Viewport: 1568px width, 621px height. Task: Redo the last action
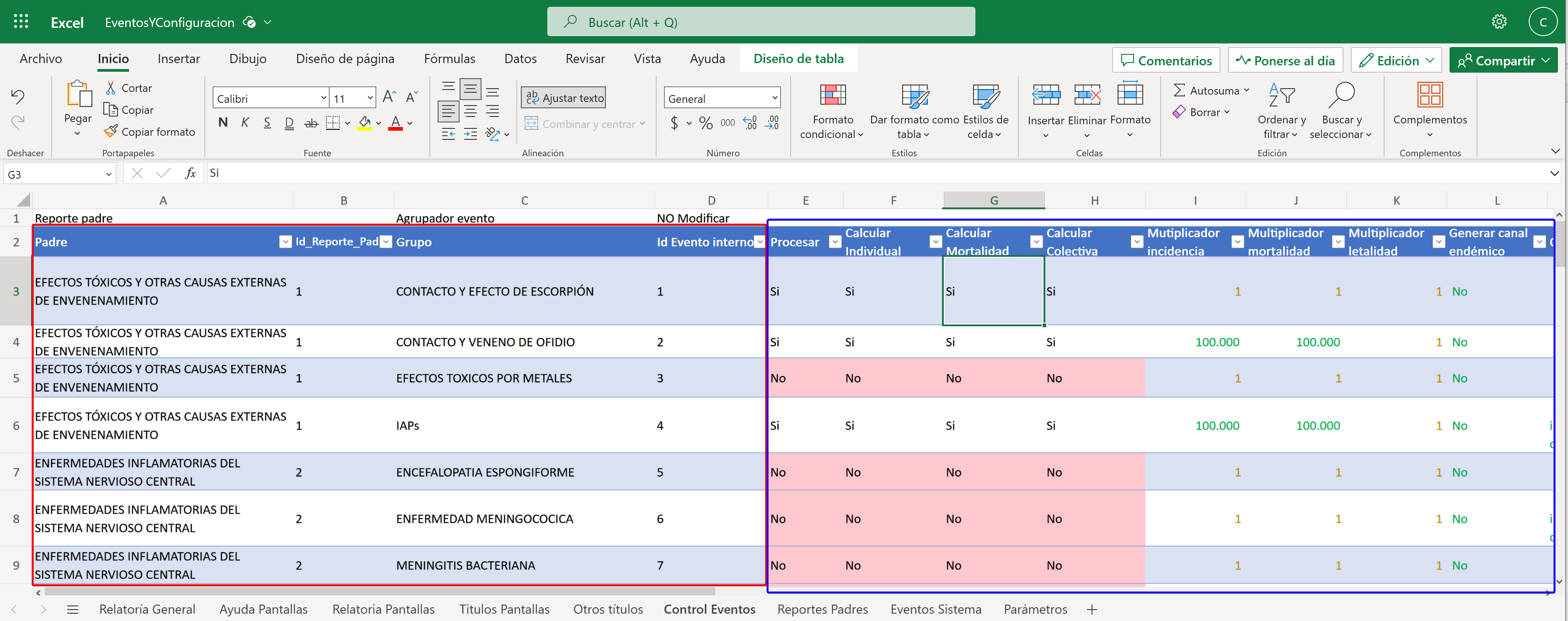click(x=18, y=122)
